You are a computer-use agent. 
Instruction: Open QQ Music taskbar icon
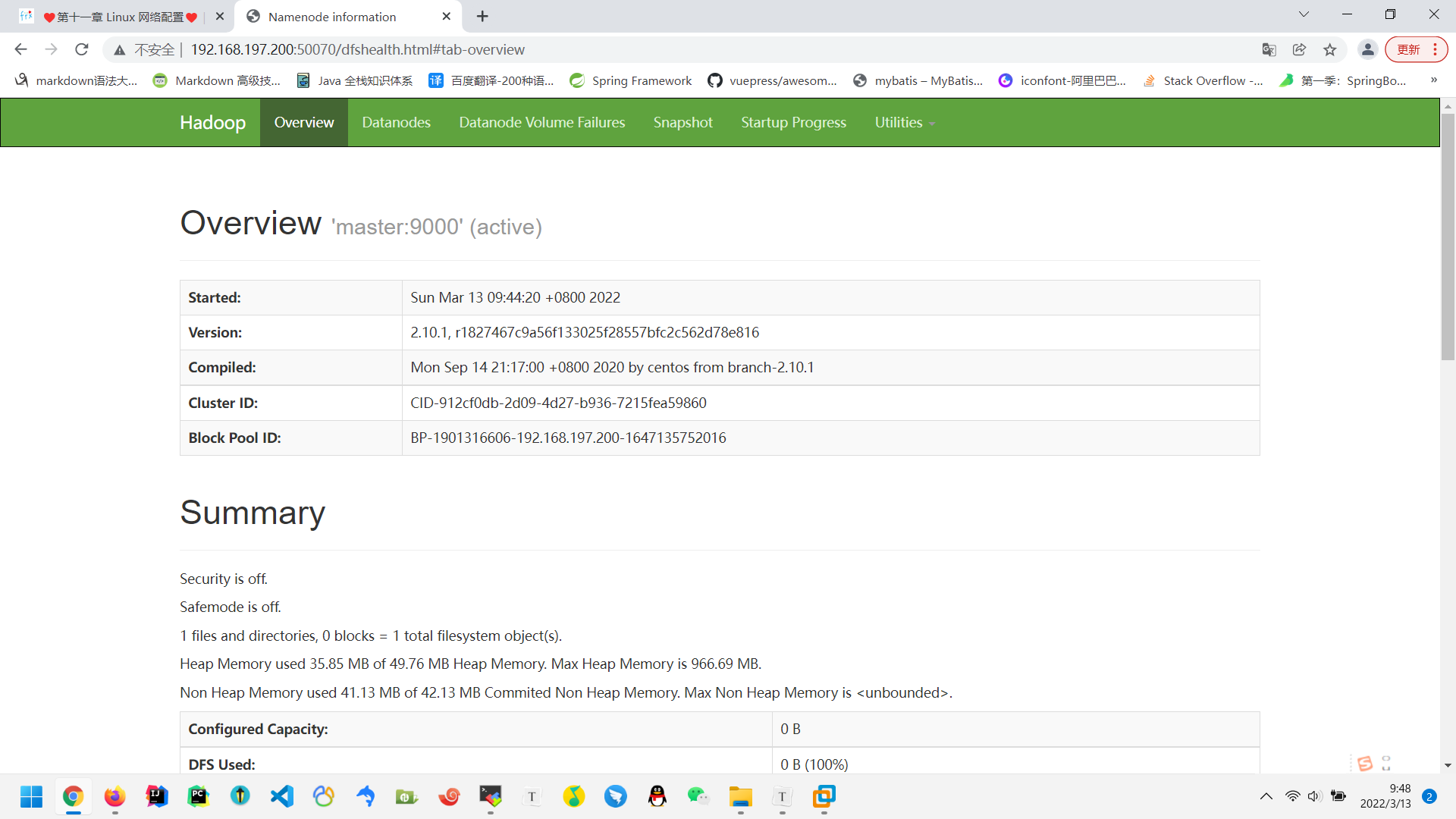[x=573, y=796]
